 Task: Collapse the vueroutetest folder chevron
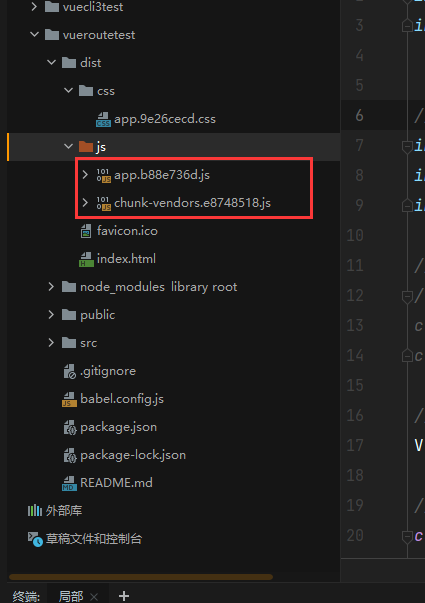click(34, 35)
